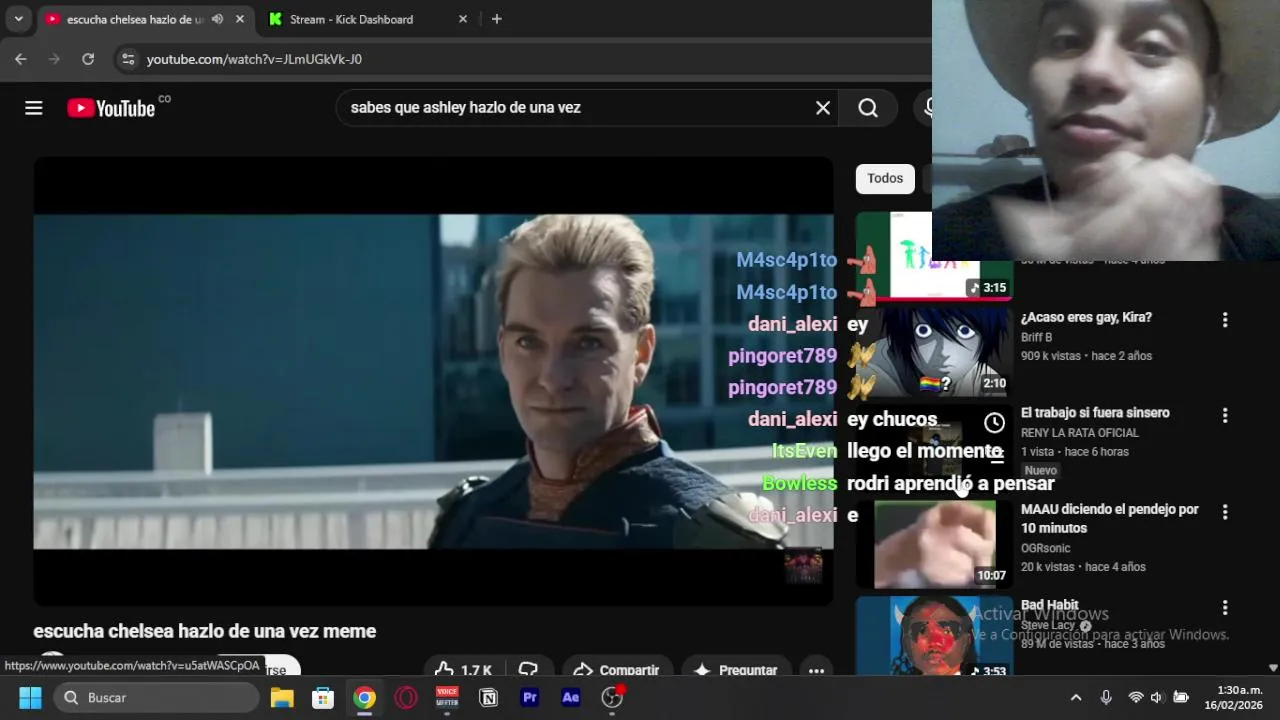Screen dimensions: 1280x720
Task: Dislike the video with thumbs down
Action: (x=528, y=670)
